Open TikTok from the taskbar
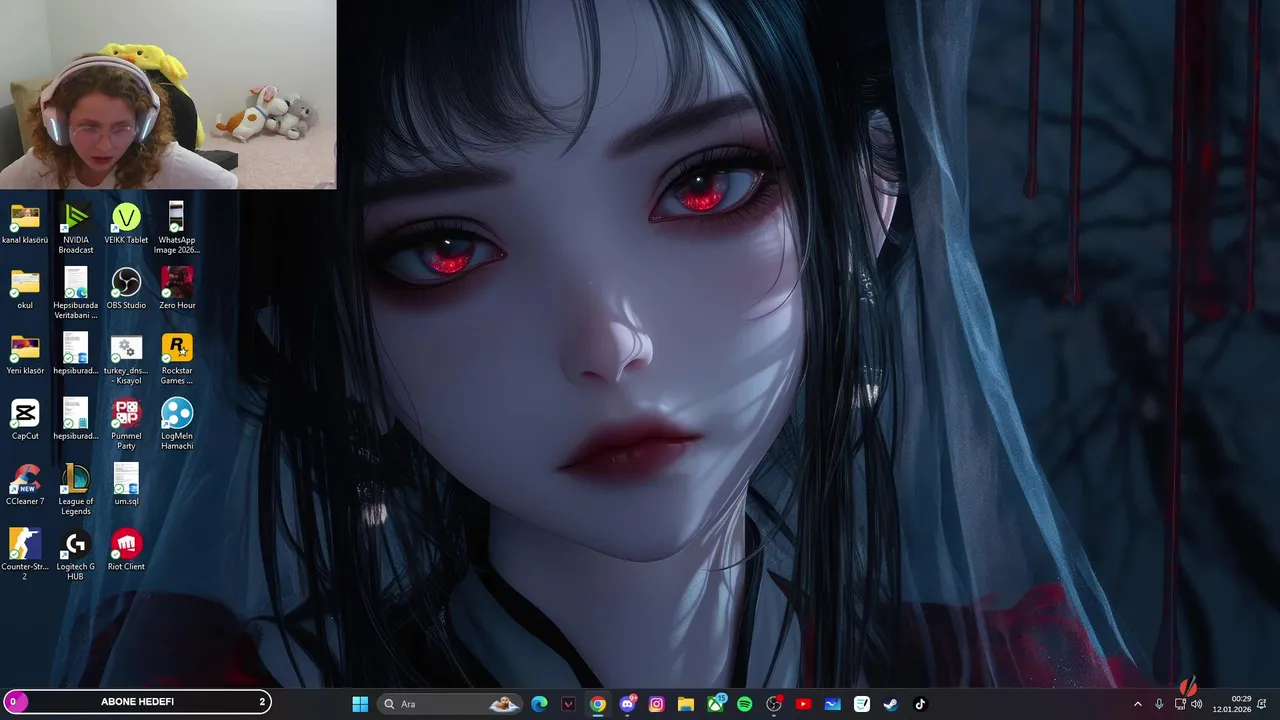The width and height of the screenshot is (1280, 720). coord(920,704)
